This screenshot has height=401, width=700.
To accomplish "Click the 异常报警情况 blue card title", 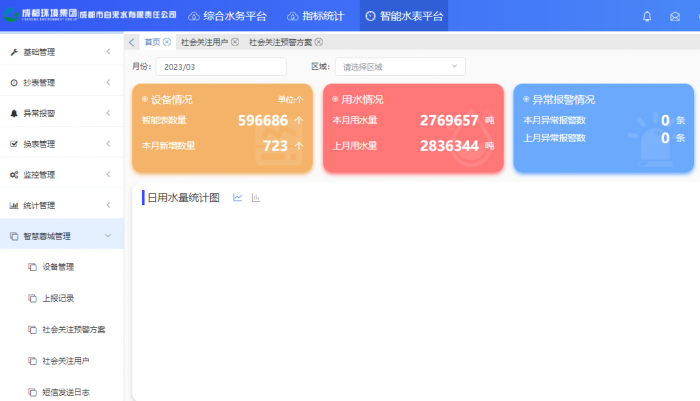I will coord(563,100).
